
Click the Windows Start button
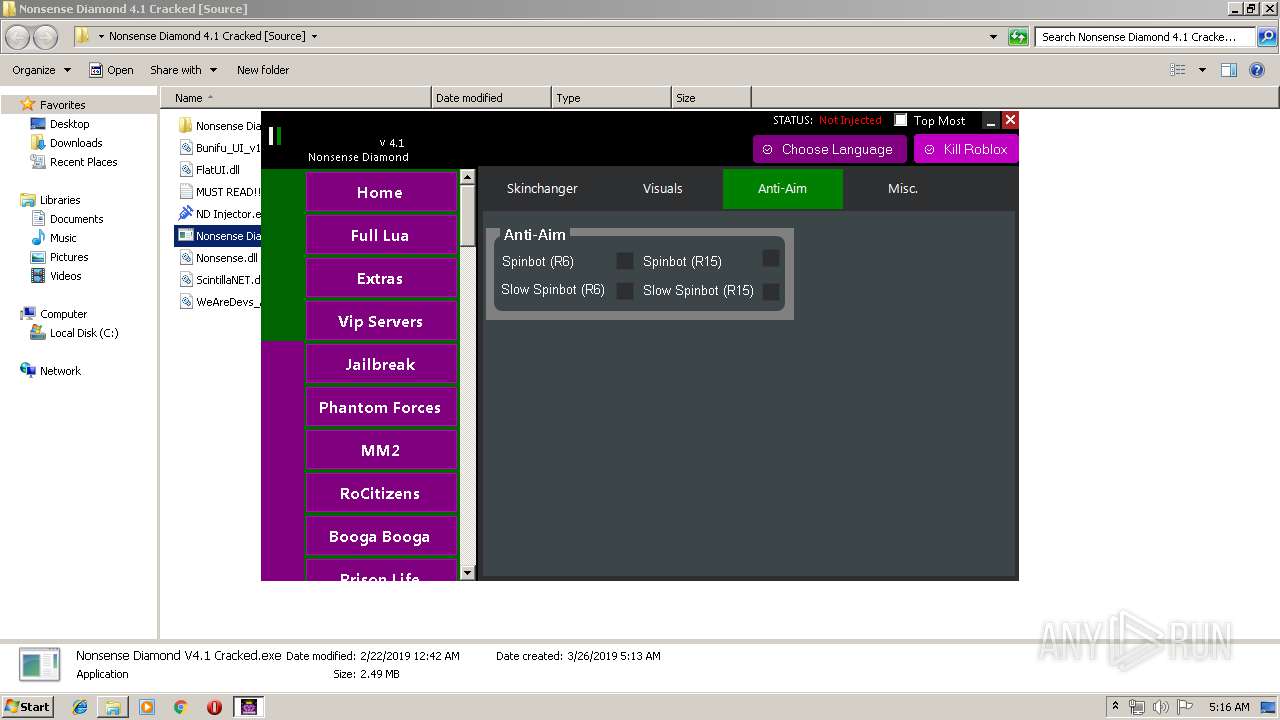click(x=27, y=706)
